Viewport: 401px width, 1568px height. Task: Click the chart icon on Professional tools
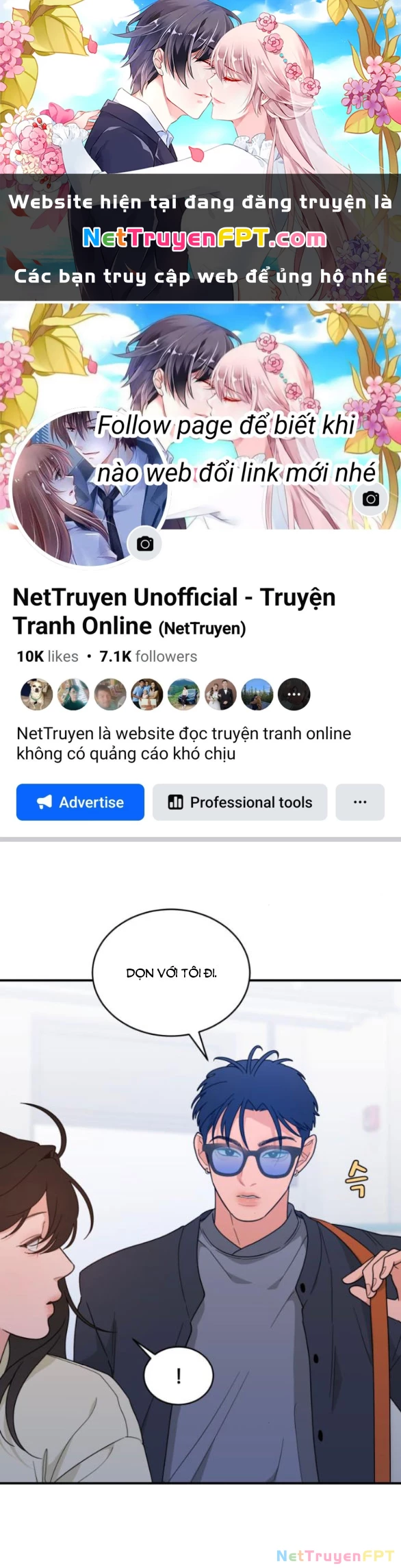point(175,802)
